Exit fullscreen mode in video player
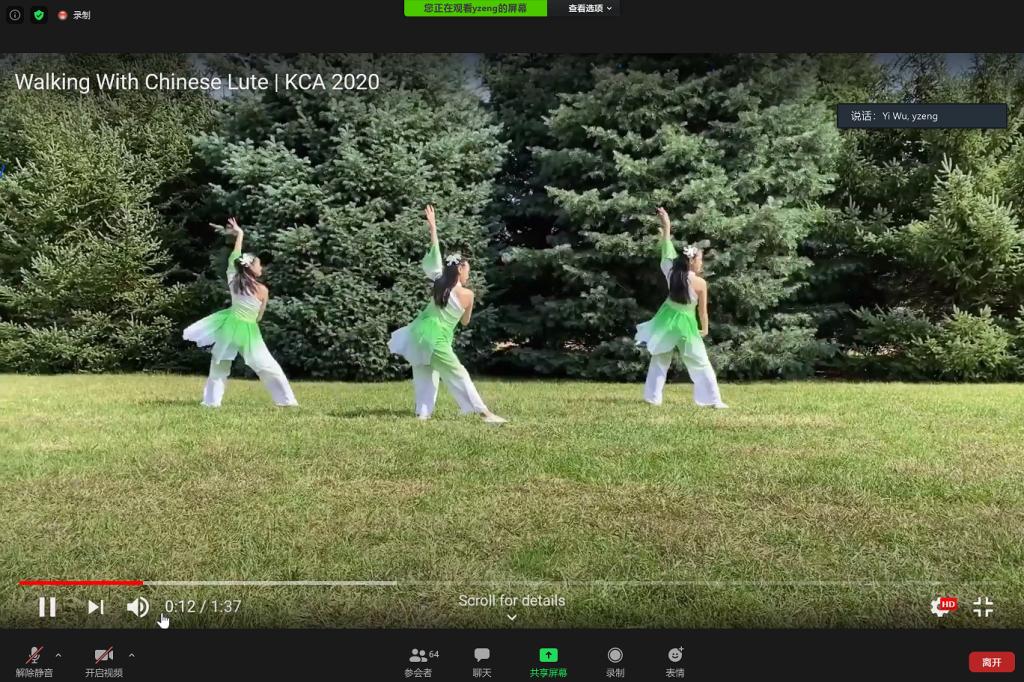The width and height of the screenshot is (1024, 682). click(983, 607)
